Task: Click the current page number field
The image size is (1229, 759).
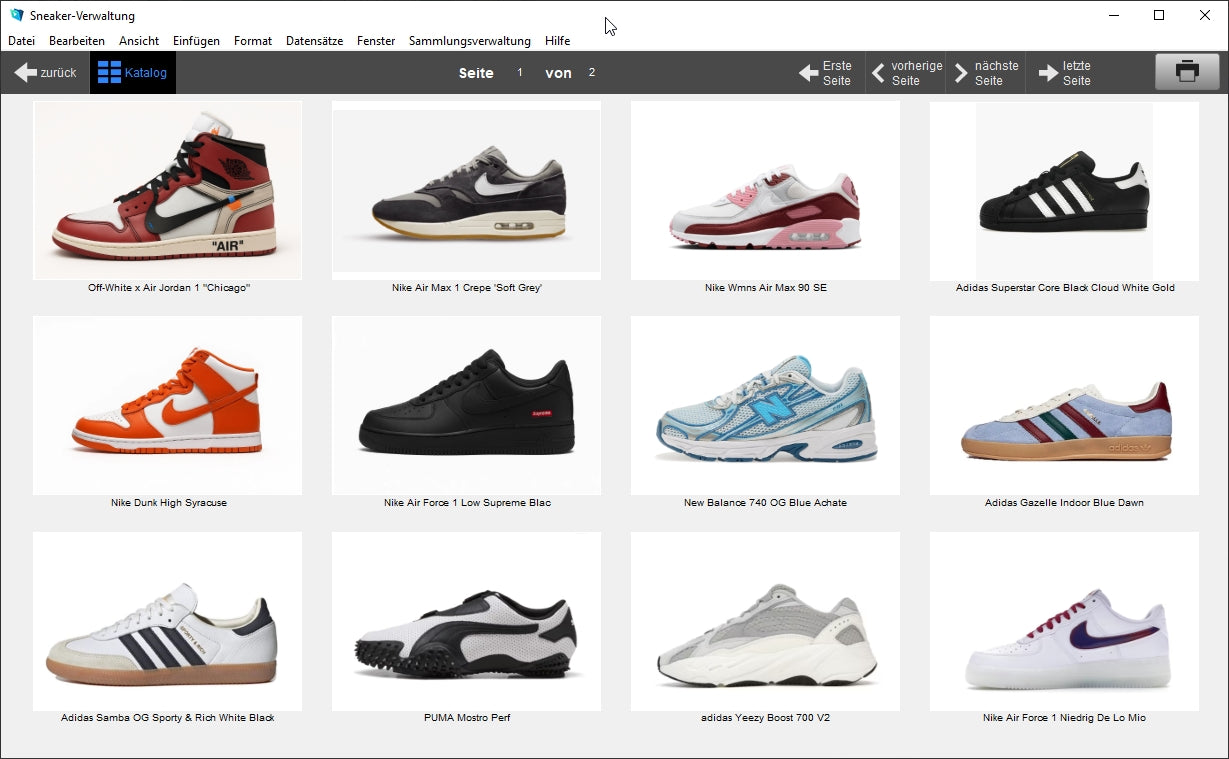Action: point(520,73)
